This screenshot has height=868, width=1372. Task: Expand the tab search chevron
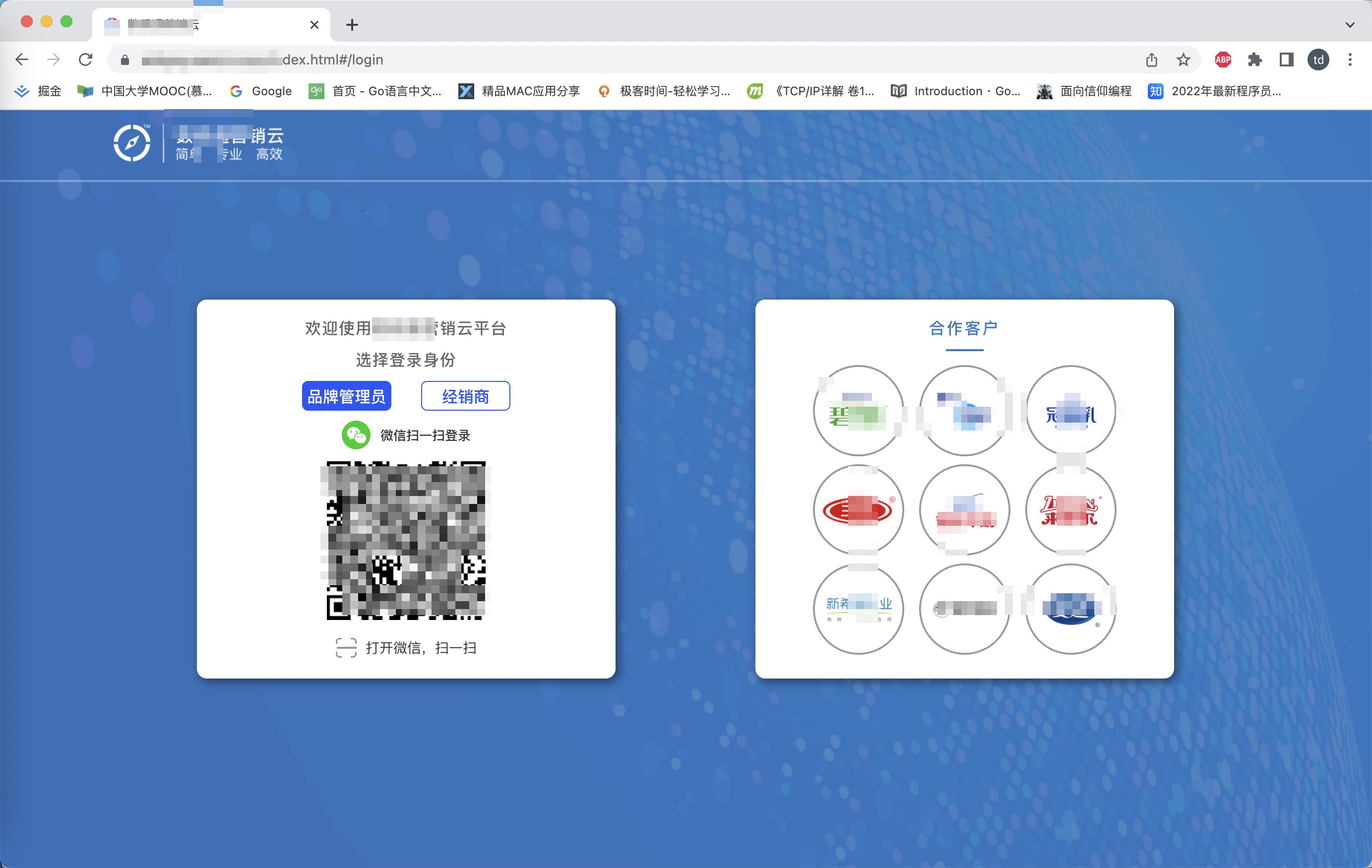(x=1350, y=24)
